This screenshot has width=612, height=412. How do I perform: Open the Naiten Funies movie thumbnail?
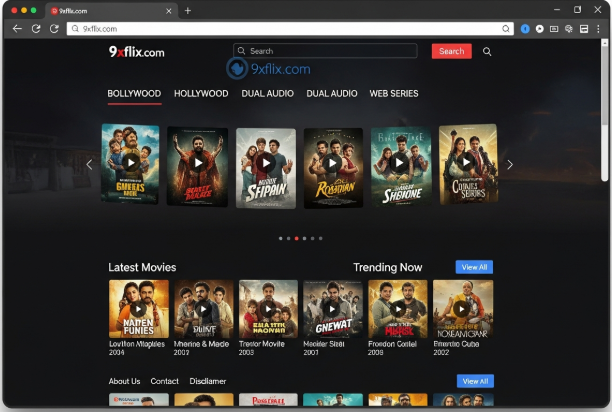[139, 309]
